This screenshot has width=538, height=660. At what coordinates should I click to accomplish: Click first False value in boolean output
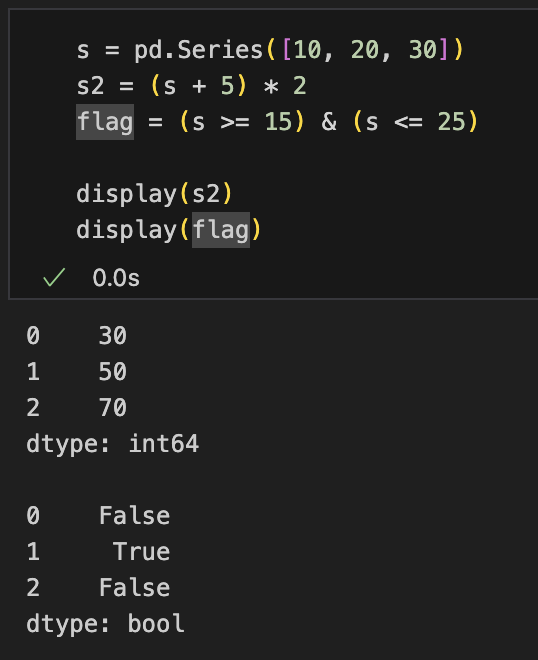coord(134,516)
